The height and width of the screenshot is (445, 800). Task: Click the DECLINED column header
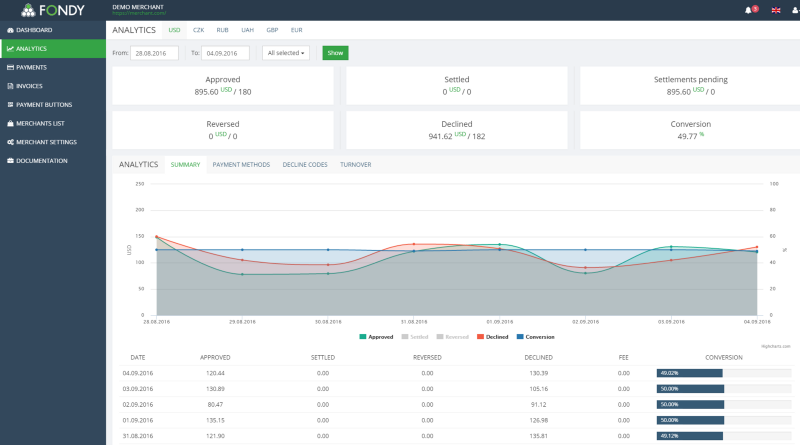[x=538, y=358]
